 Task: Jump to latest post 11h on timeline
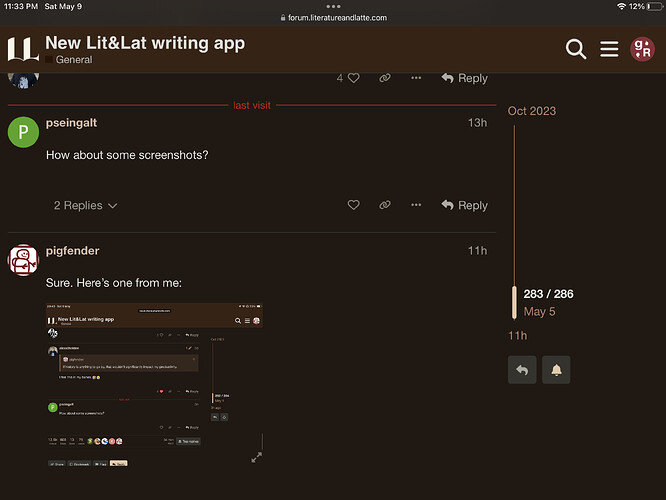pos(517,336)
